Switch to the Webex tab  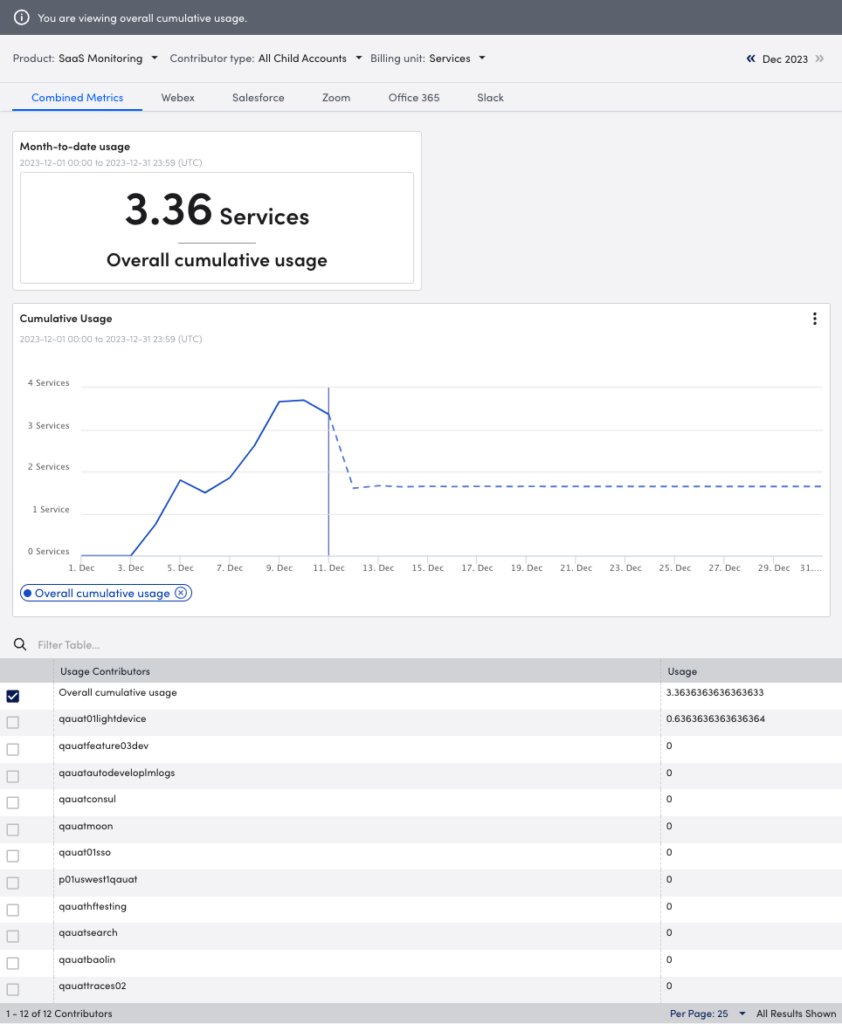177,97
